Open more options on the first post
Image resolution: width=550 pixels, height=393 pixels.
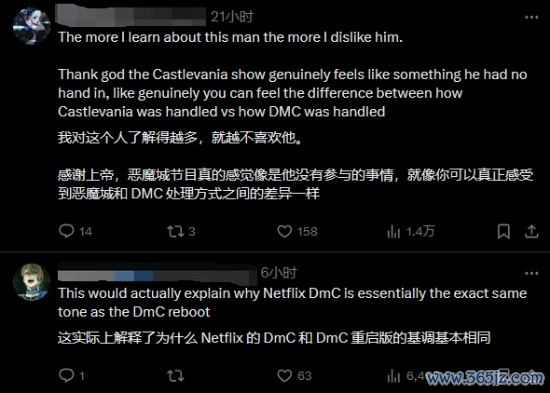pyautogui.click(x=531, y=17)
